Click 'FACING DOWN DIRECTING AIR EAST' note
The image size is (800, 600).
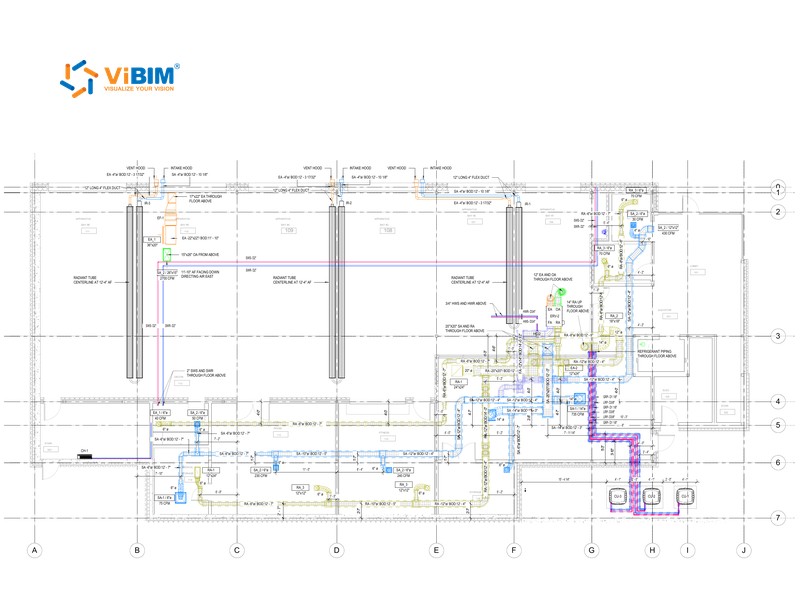tap(200, 274)
